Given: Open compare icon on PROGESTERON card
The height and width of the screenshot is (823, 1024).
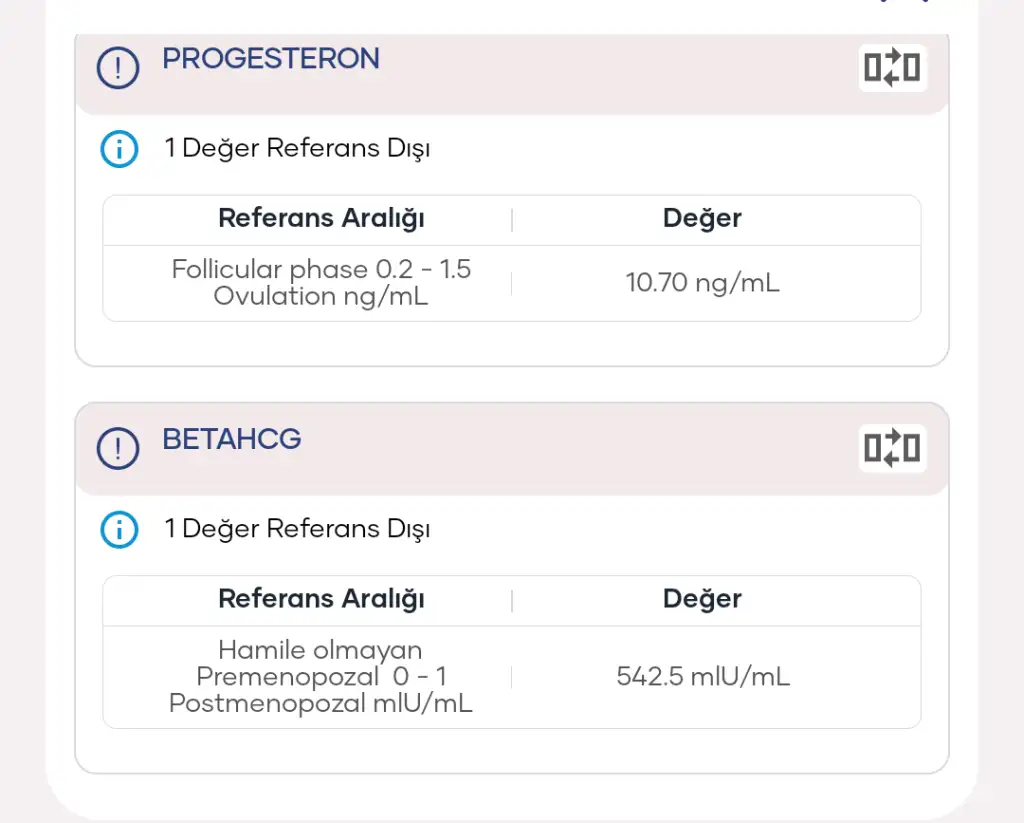Looking at the screenshot, I should click(x=892, y=67).
